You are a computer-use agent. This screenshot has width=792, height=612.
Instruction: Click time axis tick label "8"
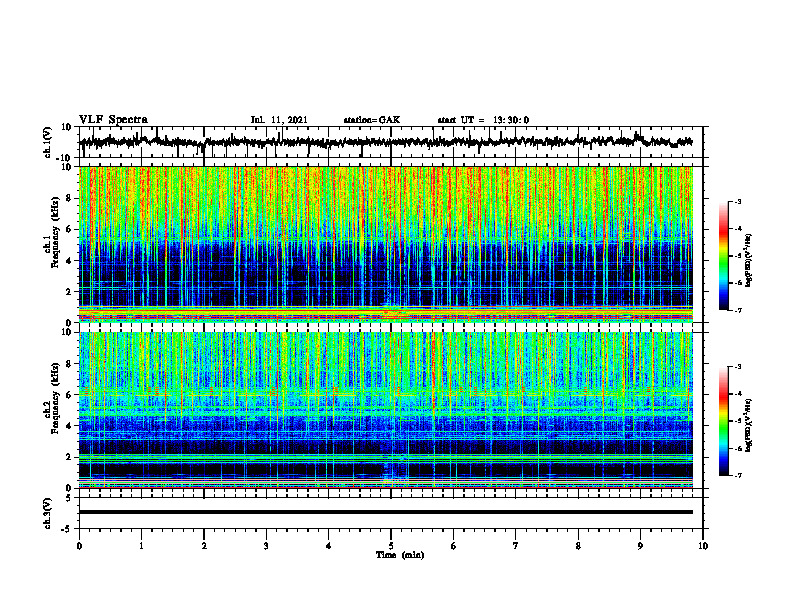click(578, 546)
